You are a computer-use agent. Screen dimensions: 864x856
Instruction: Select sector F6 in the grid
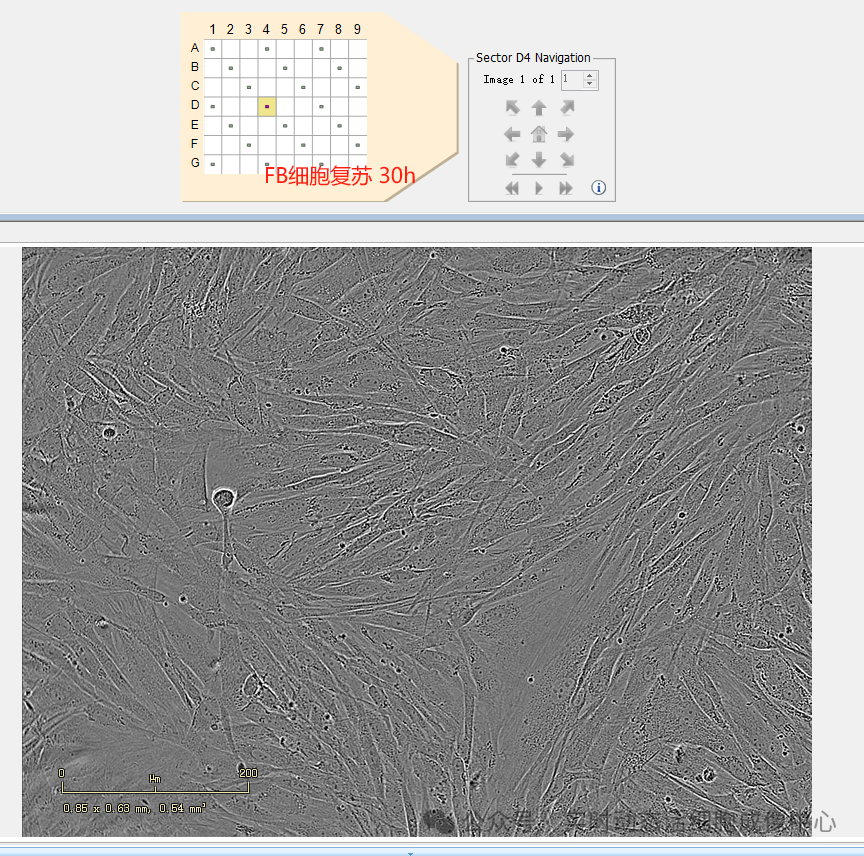tap(303, 145)
